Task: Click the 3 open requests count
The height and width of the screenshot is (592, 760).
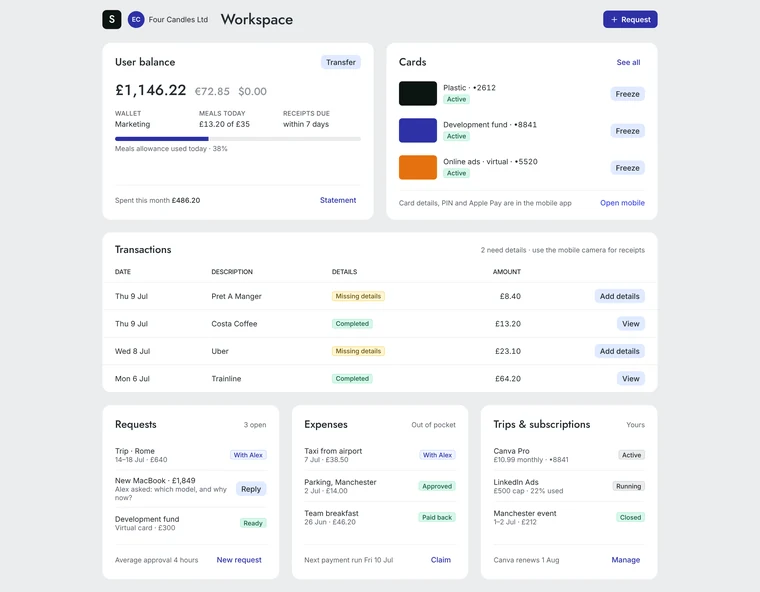Action: [x=254, y=425]
